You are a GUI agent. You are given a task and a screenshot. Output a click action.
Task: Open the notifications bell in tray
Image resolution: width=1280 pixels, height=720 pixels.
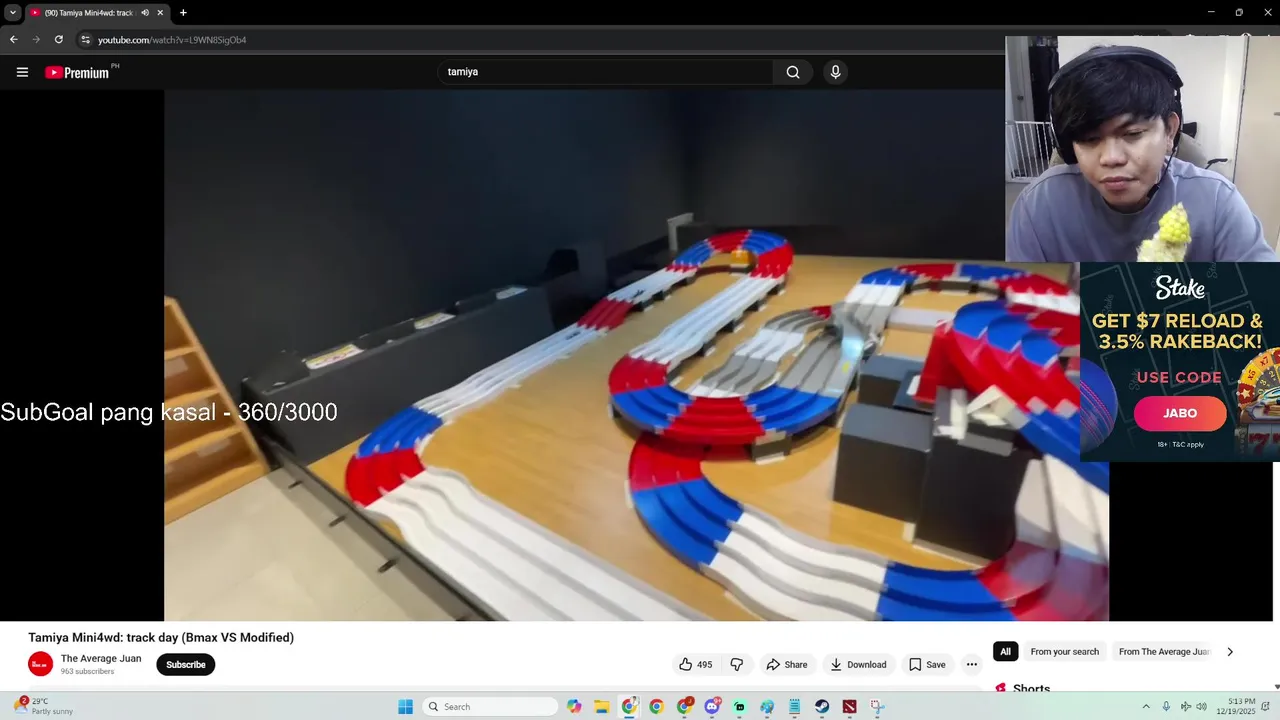click(1266, 707)
